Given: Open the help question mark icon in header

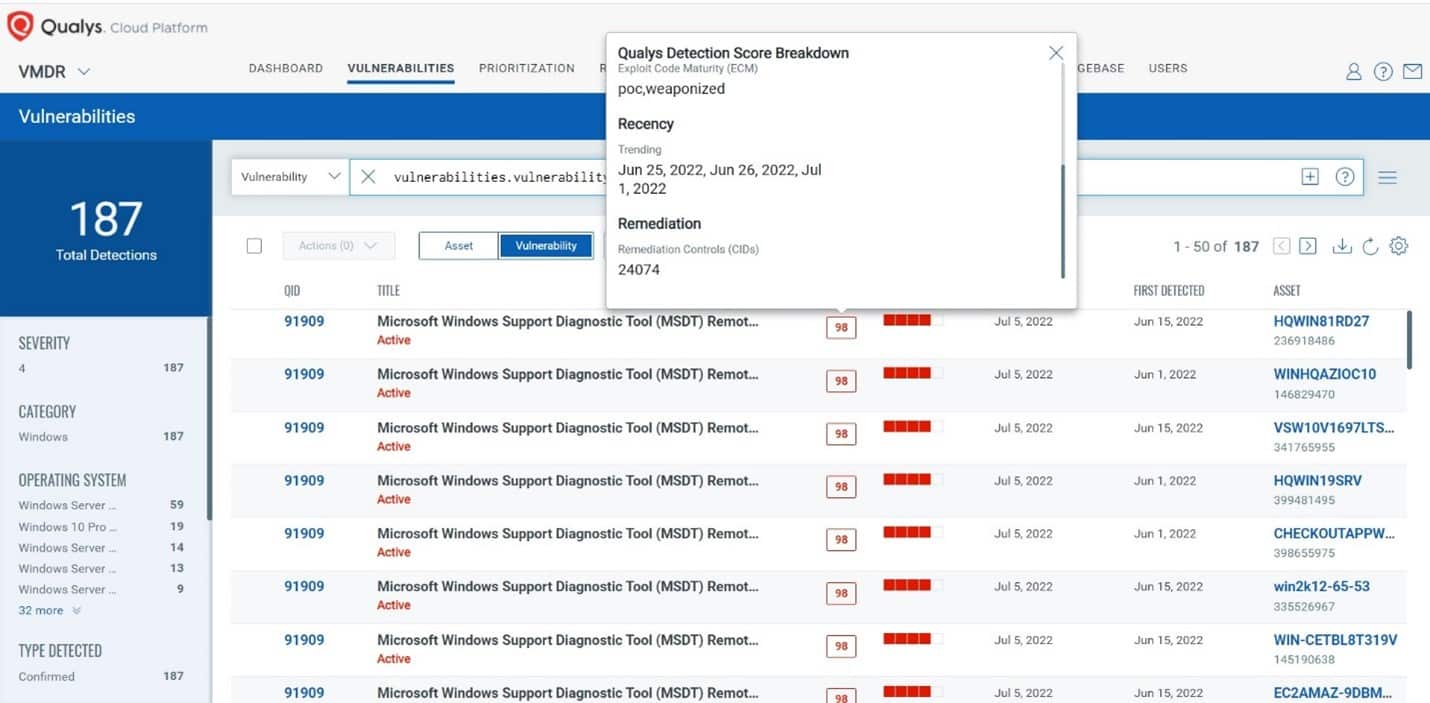Looking at the screenshot, I should (x=1383, y=71).
